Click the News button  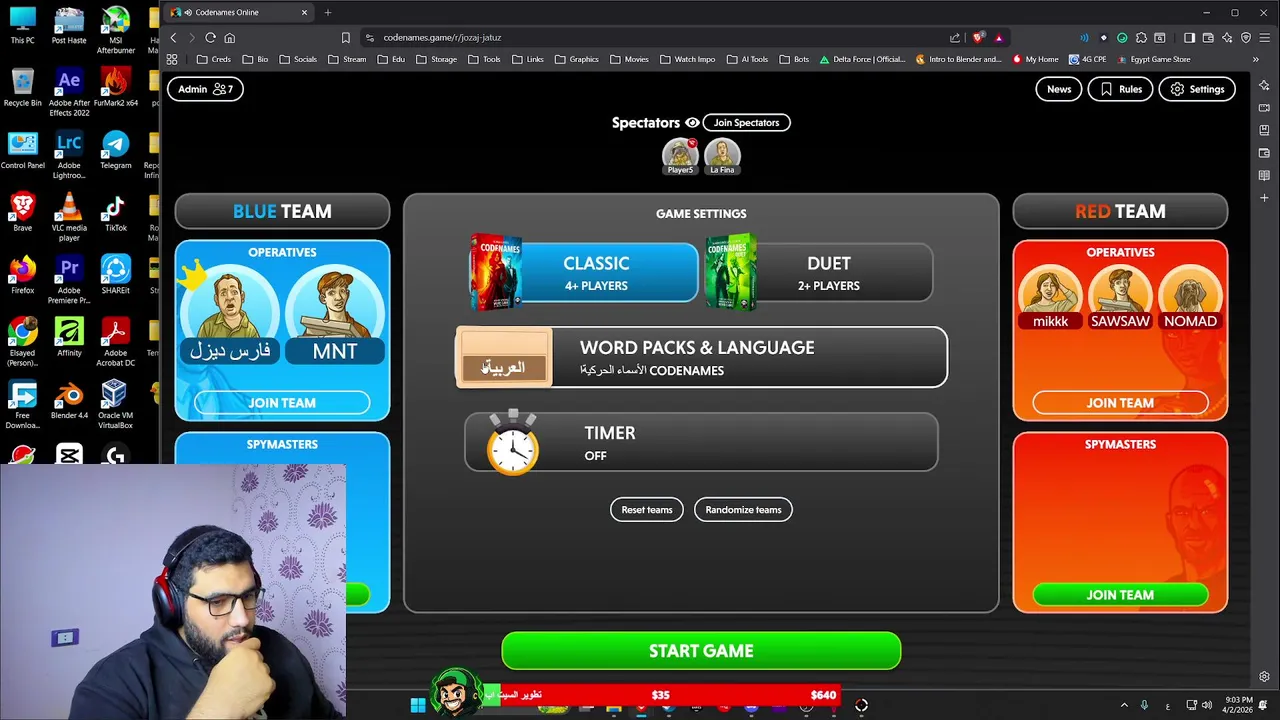pyautogui.click(x=1059, y=89)
